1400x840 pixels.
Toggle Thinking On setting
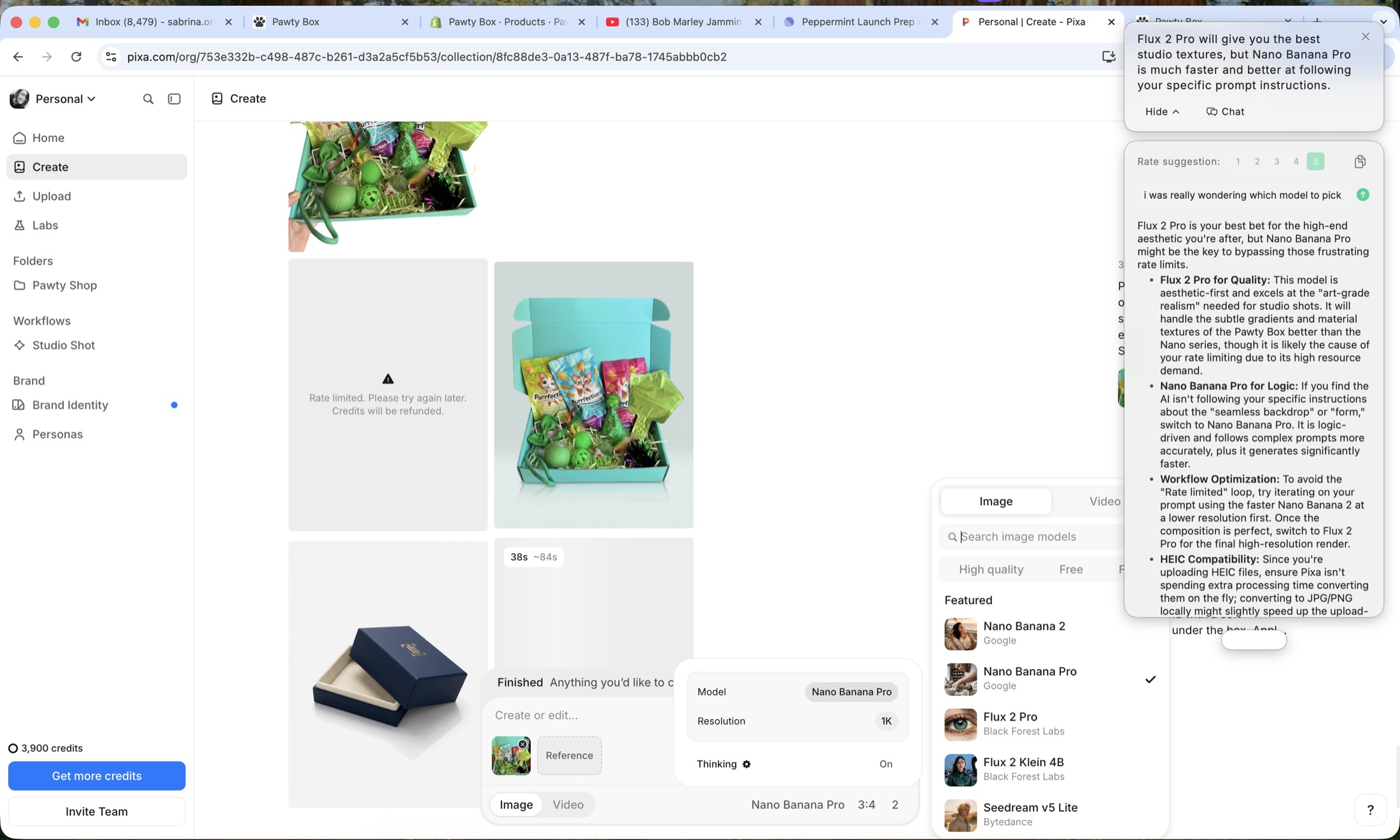click(x=885, y=764)
